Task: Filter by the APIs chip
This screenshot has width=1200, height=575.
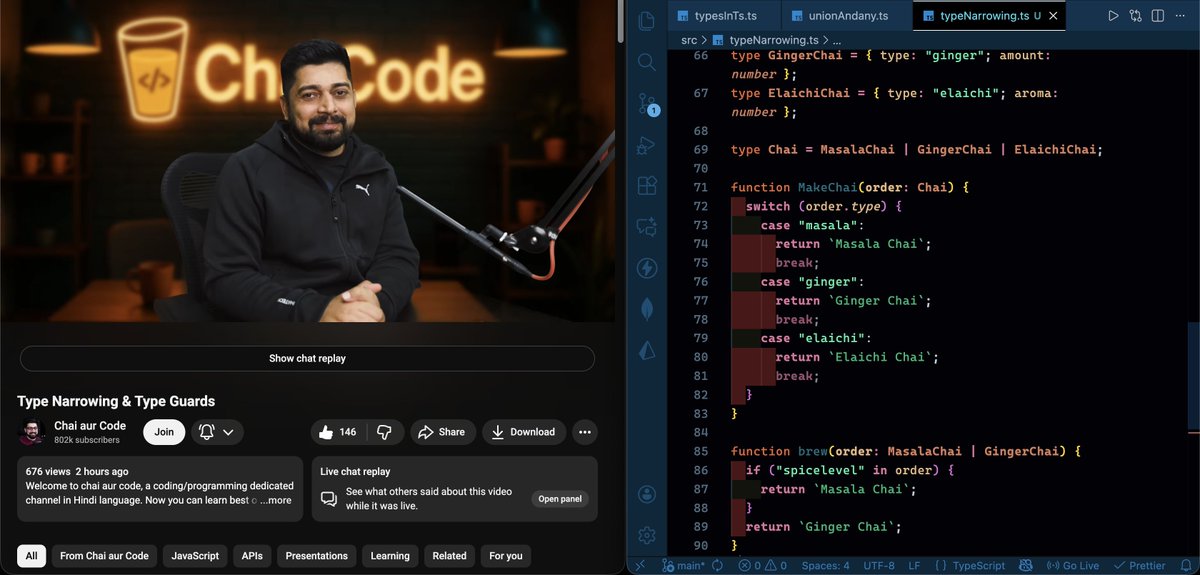Action: pos(252,556)
